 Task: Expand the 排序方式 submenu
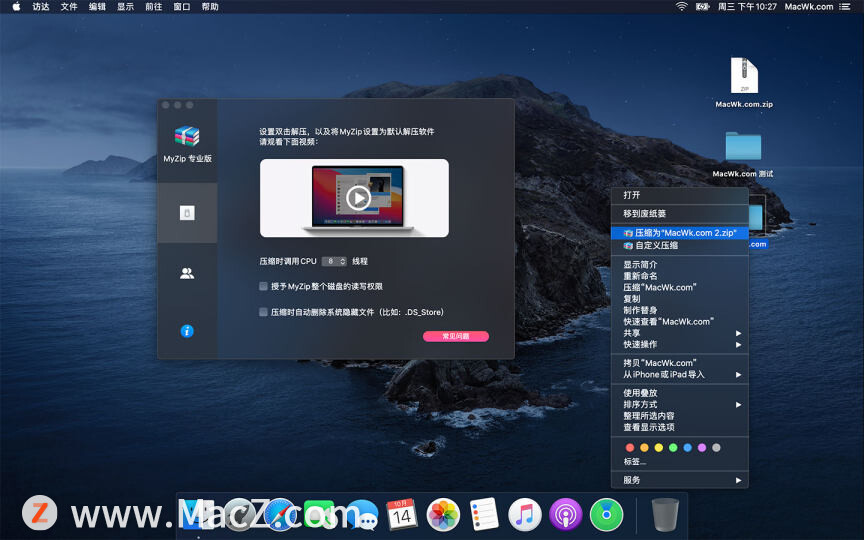pyautogui.click(x=679, y=404)
